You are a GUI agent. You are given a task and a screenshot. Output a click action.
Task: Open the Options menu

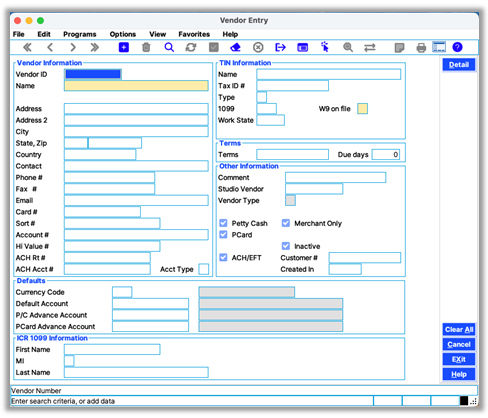coord(123,34)
